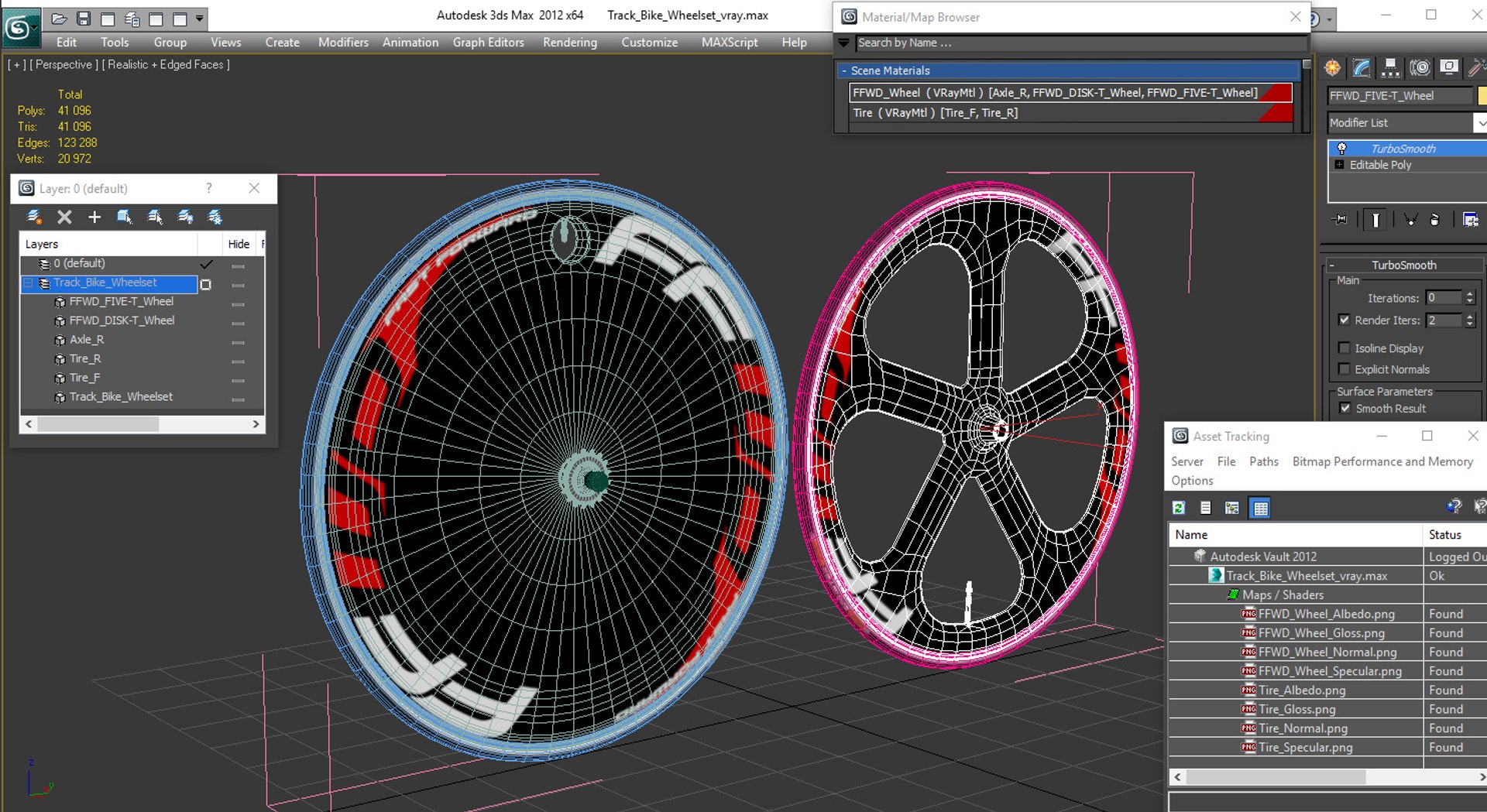The image size is (1487, 812).
Task: Collapse the TurboSmooth rollout
Action: coord(1331,265)
